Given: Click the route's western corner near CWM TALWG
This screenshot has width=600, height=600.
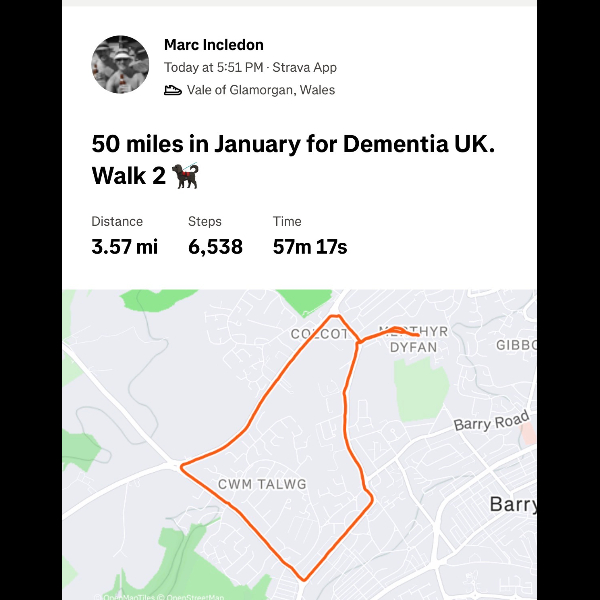Looking at the screenshot, I should tap(181, 465).
